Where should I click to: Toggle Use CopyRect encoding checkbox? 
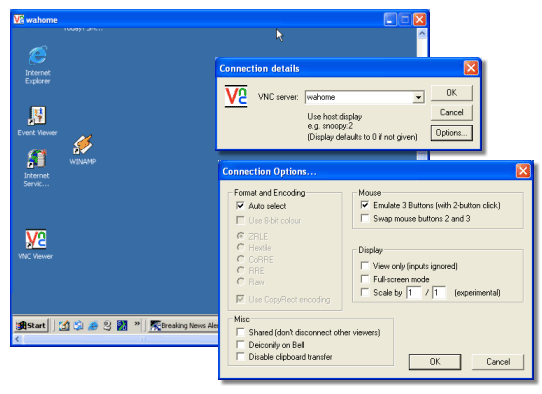pos(240,299)
